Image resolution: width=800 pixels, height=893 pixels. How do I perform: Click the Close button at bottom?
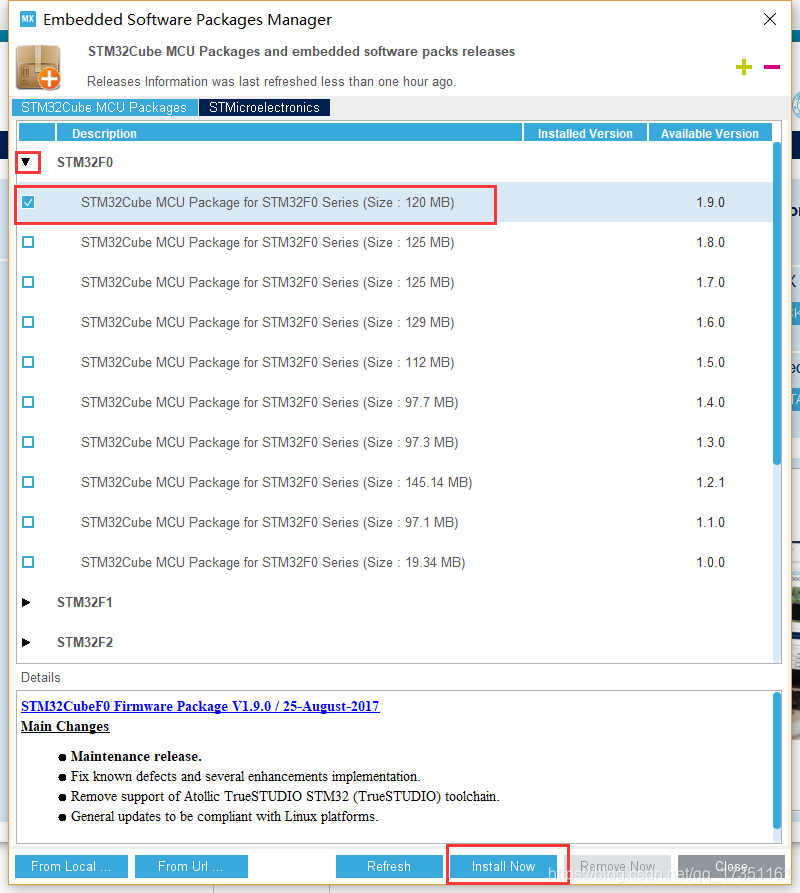(x=731, y=866)
